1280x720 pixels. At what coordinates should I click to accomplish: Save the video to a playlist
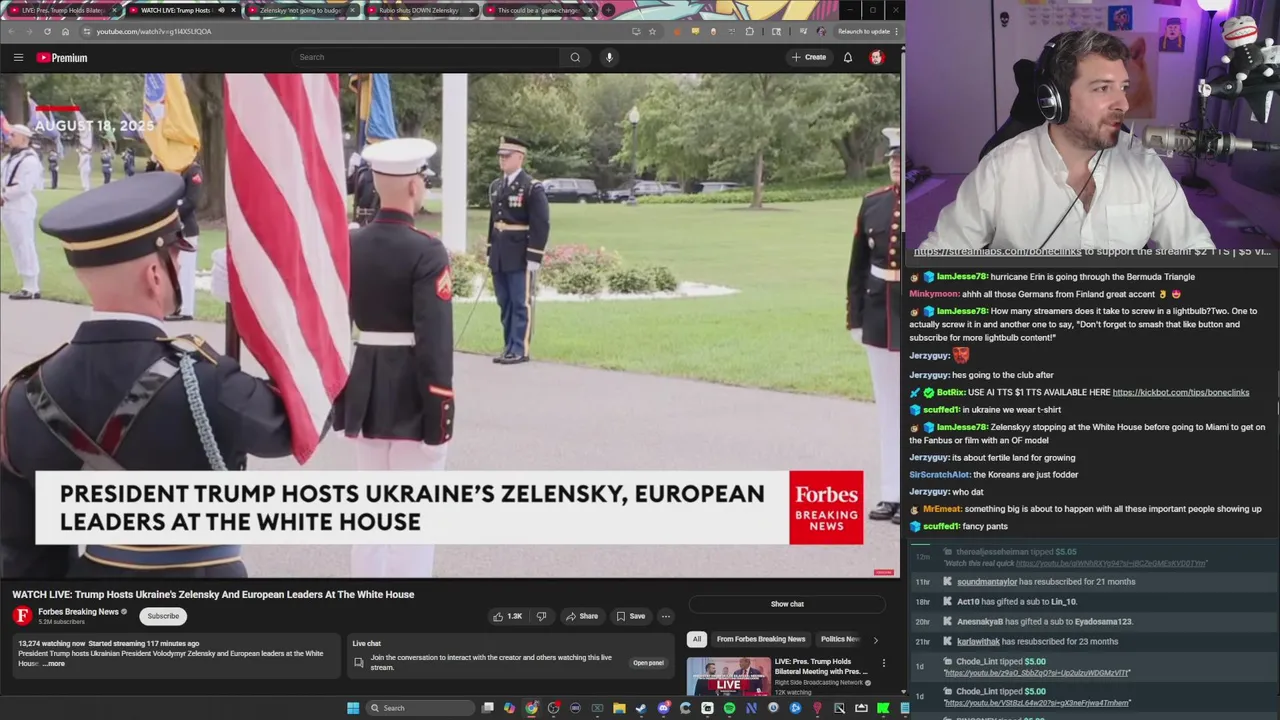(630, 616)
